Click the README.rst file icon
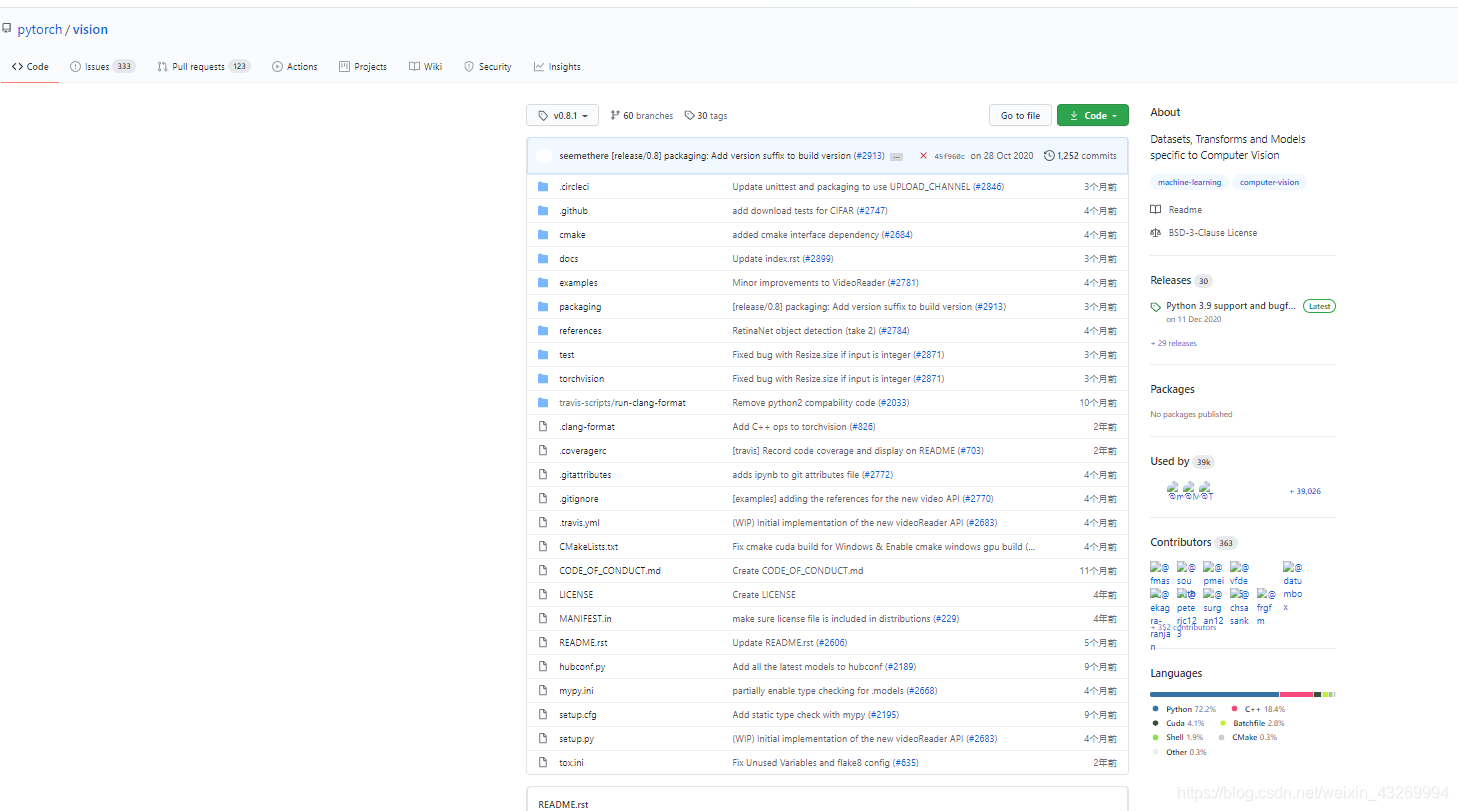Image resolution: width=1458 pixels, height=811 pixels. [x=543, y=643]
